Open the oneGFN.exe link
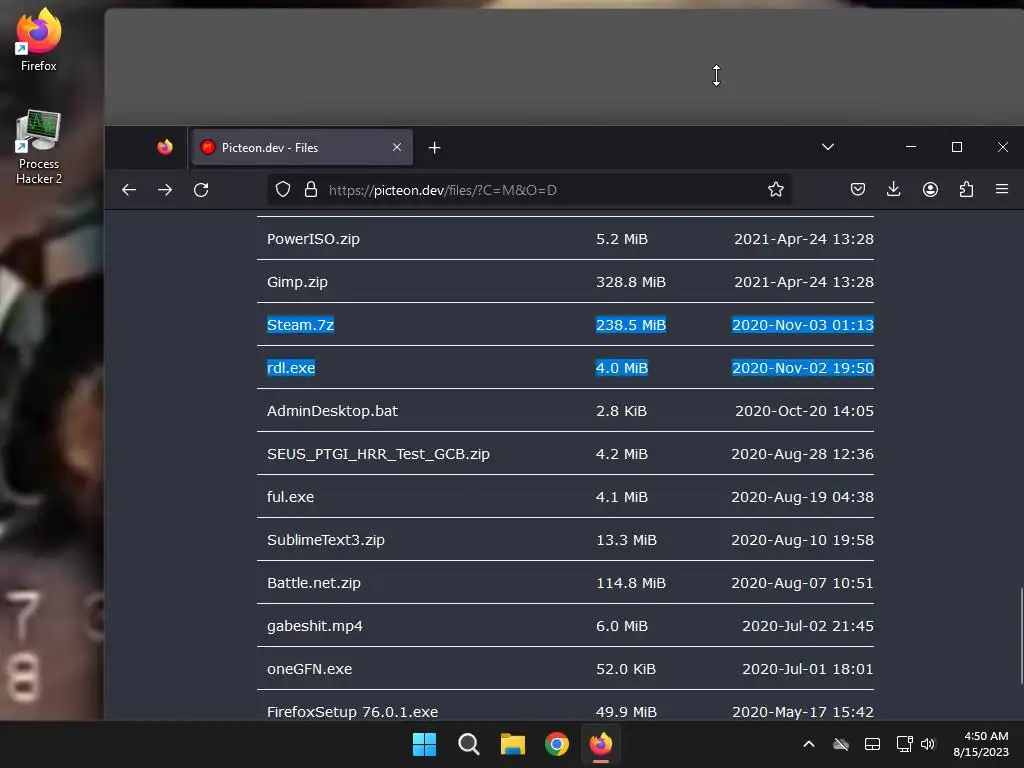This screenshot has width=1024, height=768. (x=309, y=669)
